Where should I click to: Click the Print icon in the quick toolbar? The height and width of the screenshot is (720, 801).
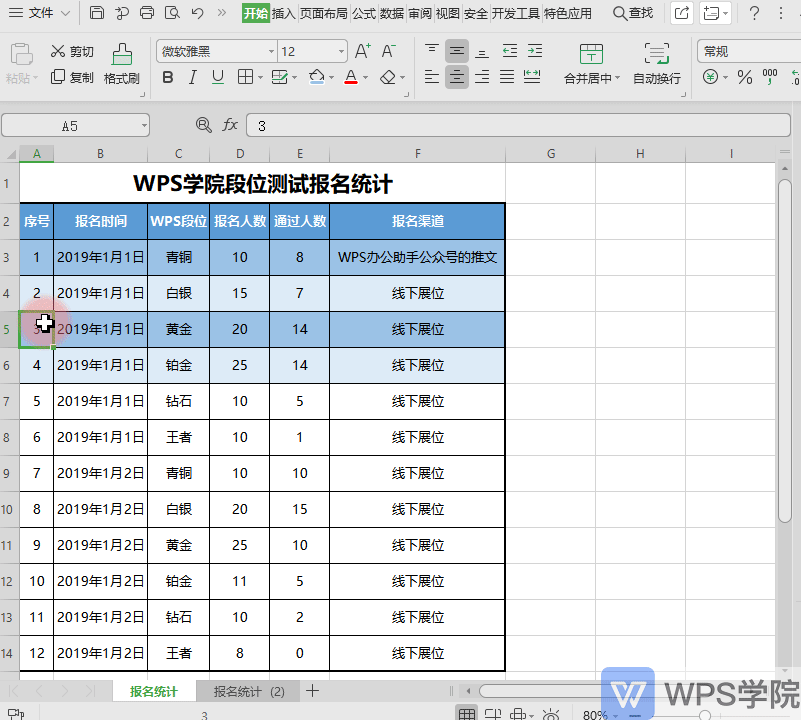[147, 13]
